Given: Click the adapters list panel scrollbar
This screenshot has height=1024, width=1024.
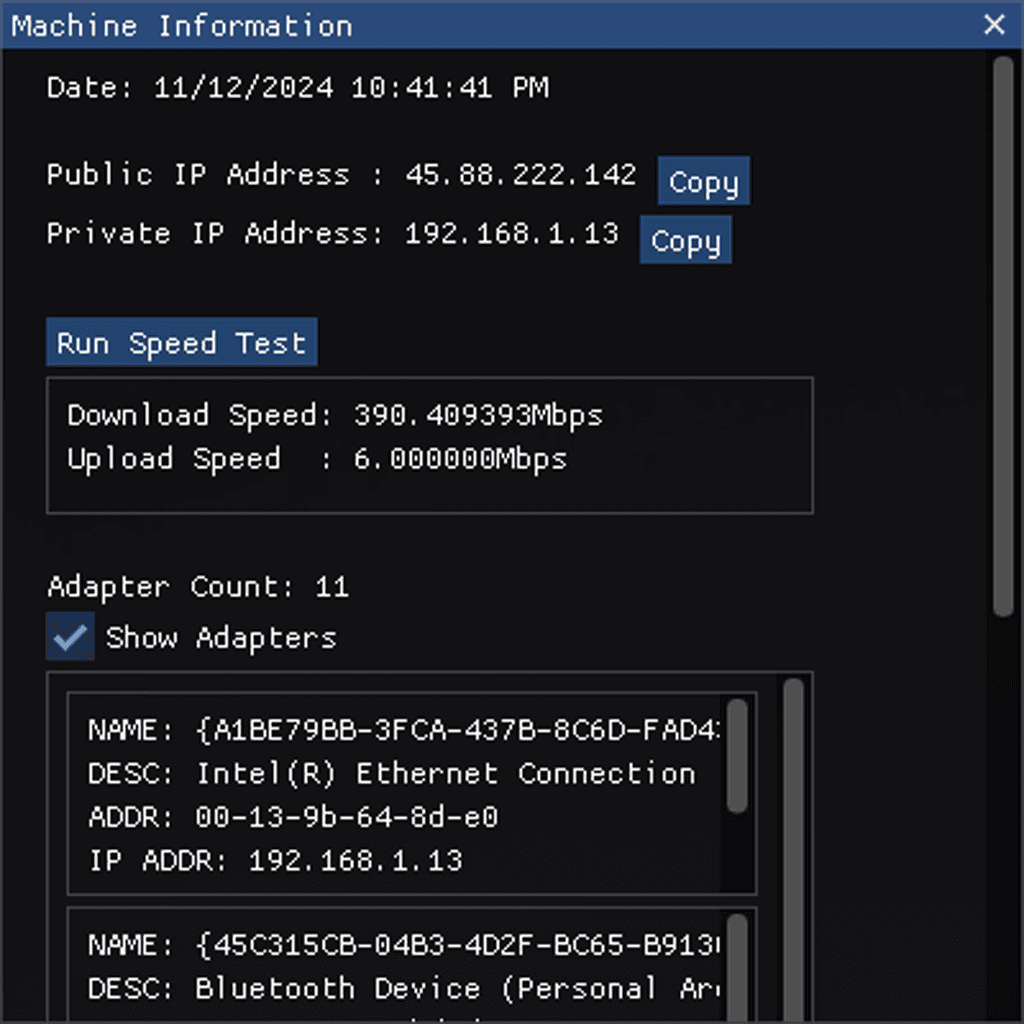Looking at the screenshot, I should pyautogui.click(x=793, y=850).
